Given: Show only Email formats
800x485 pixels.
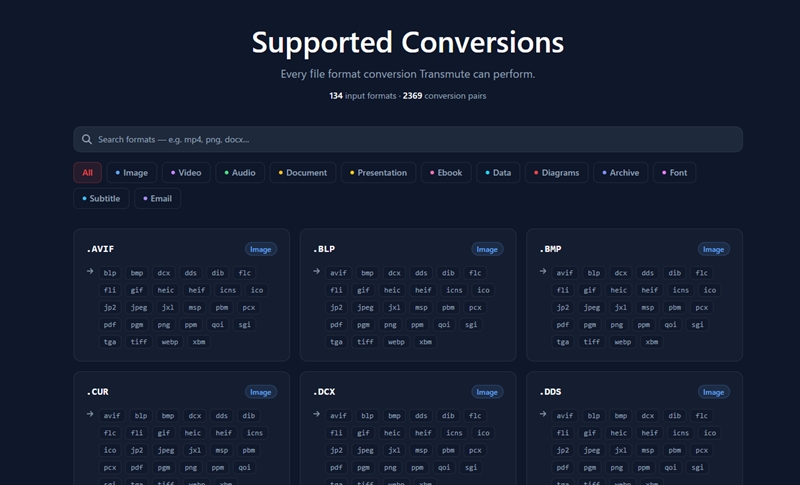Looking at the screenshot, I should (157, 198).
